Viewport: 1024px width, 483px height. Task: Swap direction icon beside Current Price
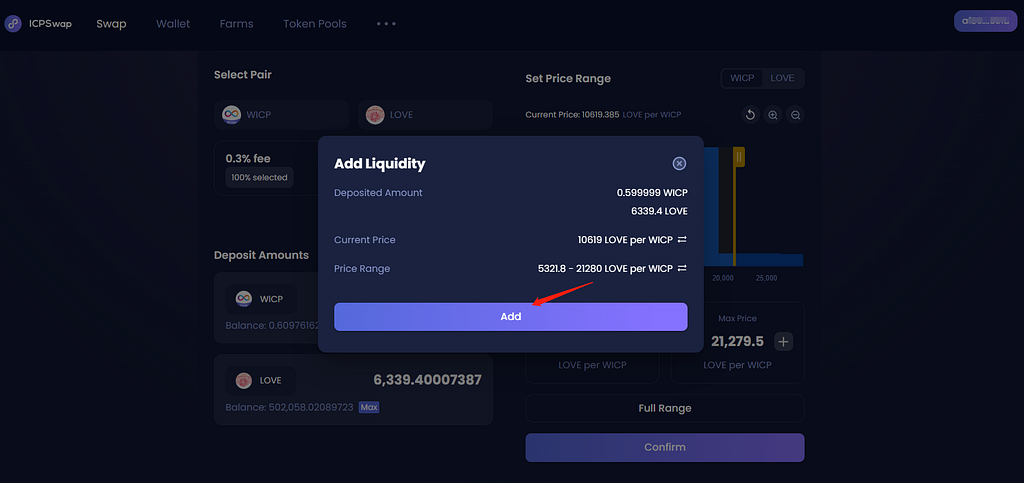[682, 240]
